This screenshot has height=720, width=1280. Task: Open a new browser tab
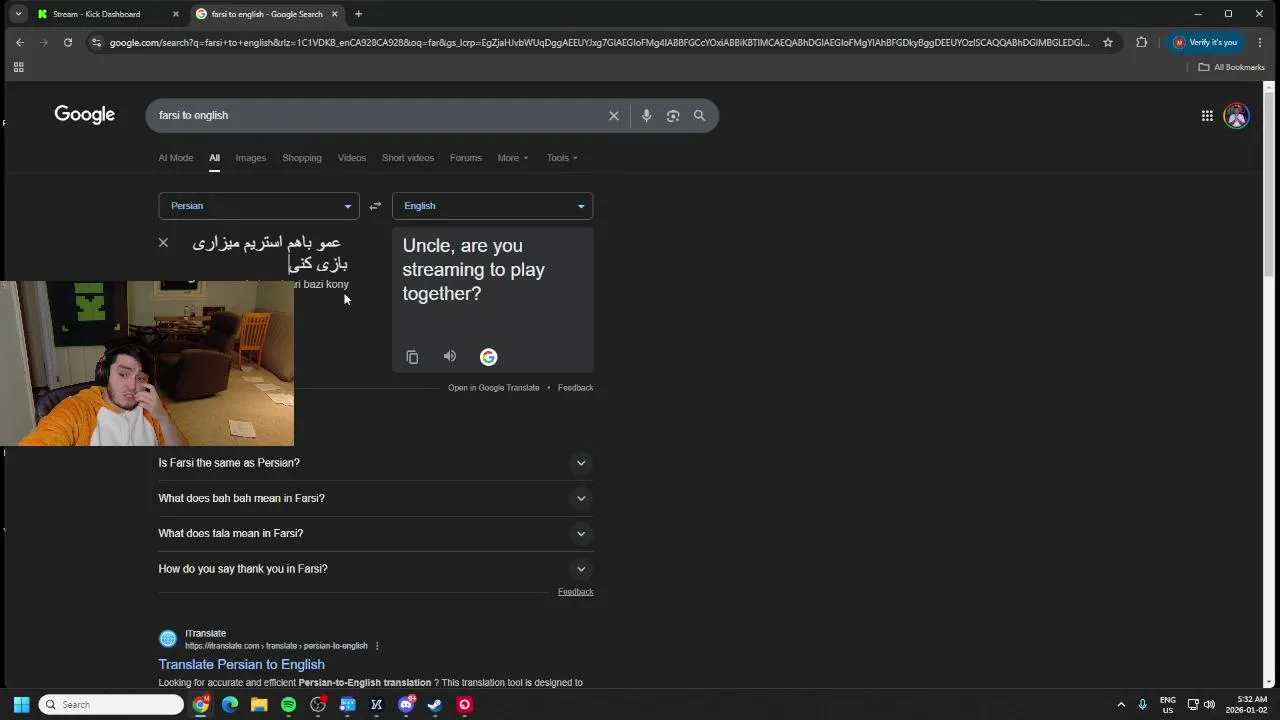[x=358, y=14]
